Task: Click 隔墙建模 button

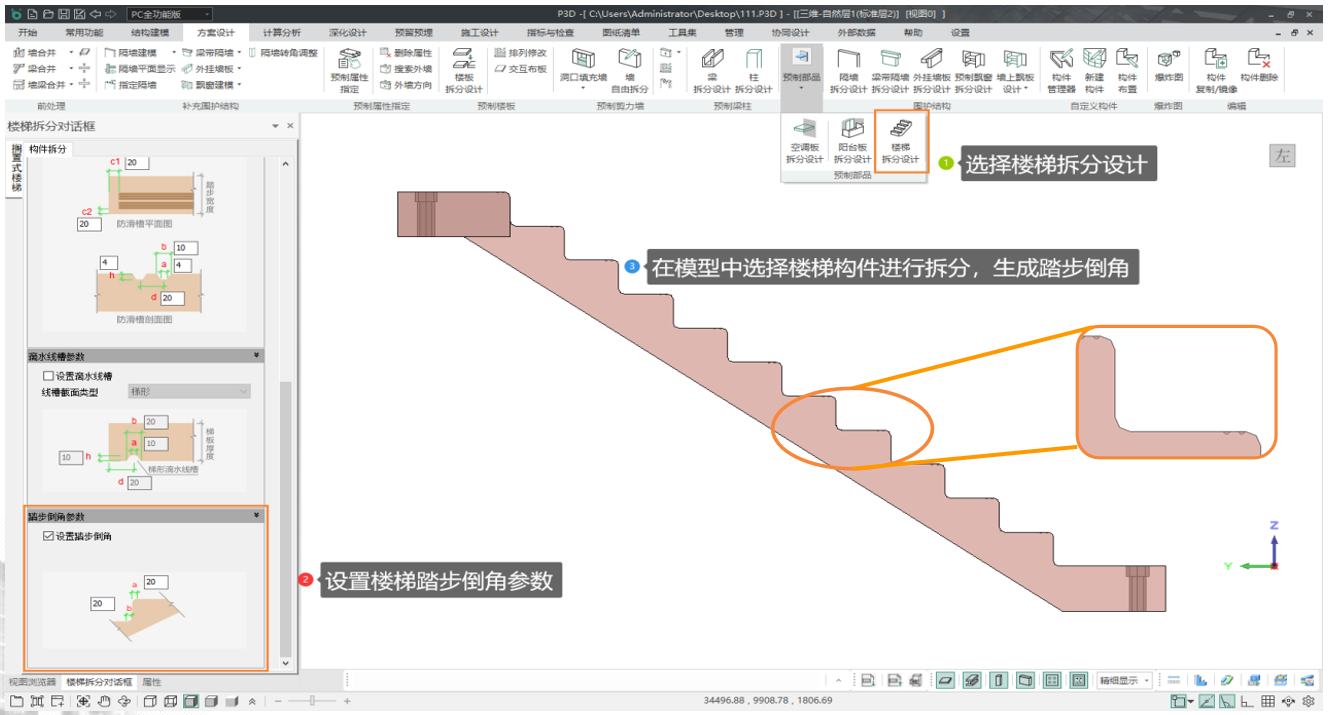Action: (x=131, y=52)
